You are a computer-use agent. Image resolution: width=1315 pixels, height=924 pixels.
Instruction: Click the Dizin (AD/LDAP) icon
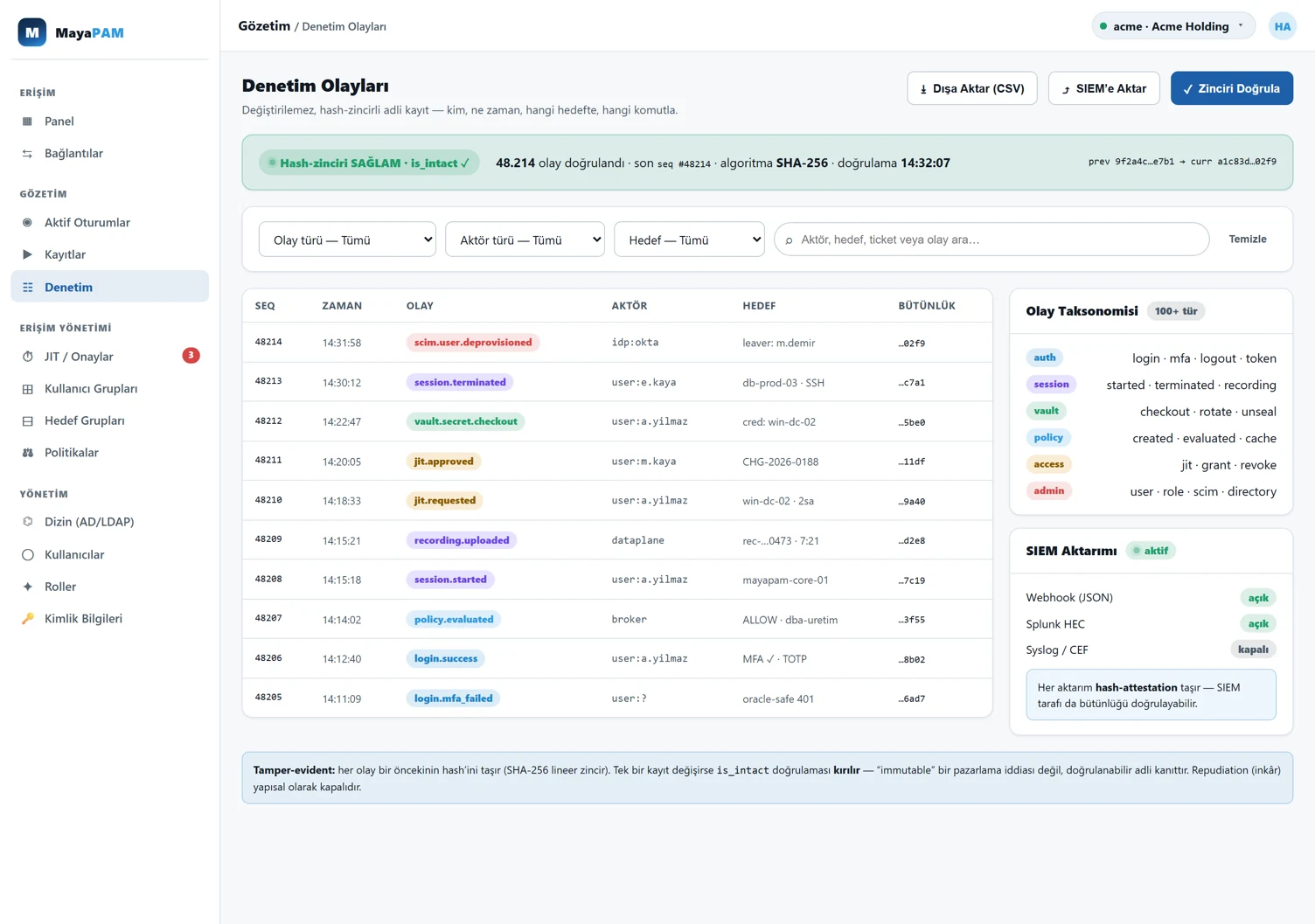click(x=27, y=522)
